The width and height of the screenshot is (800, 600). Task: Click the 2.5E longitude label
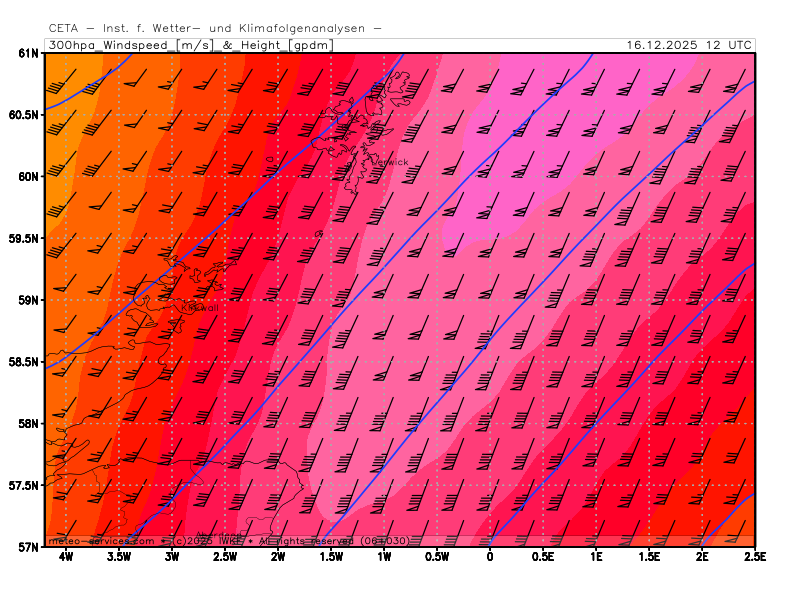(x=755, y=557)
